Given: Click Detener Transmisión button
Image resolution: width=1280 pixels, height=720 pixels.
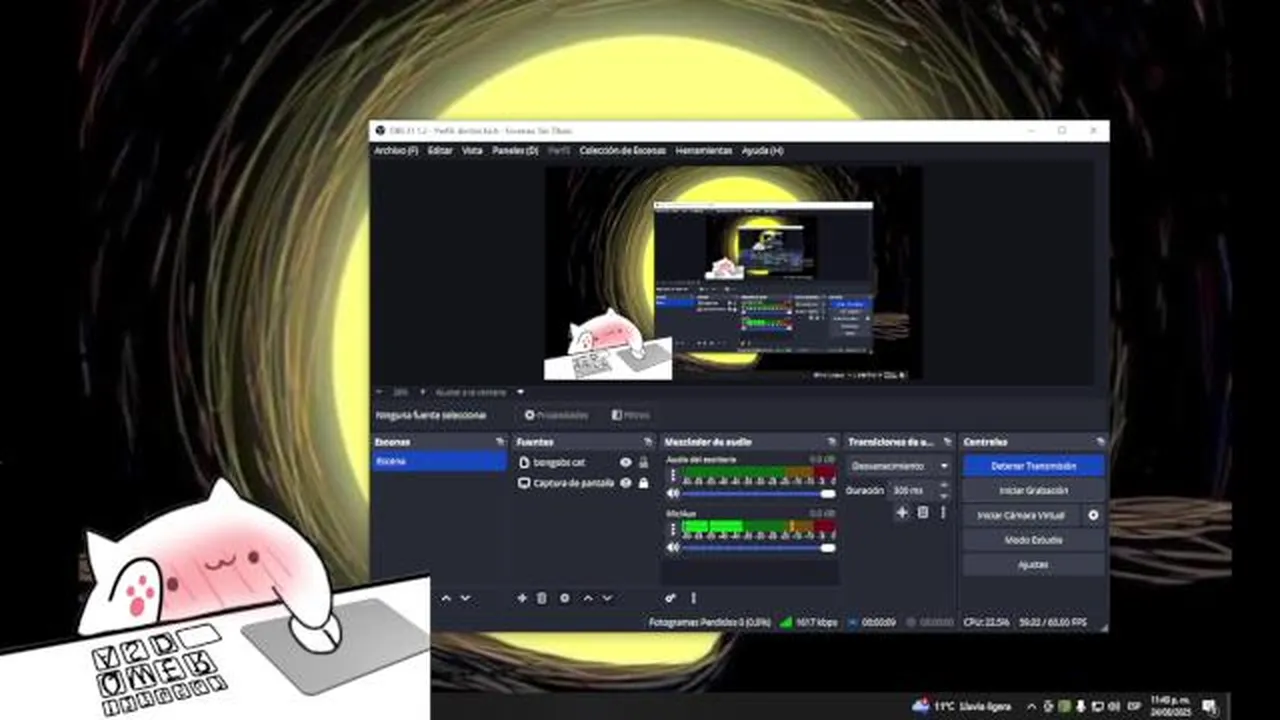Looking at the screenshot, I should pos(1033,466).
